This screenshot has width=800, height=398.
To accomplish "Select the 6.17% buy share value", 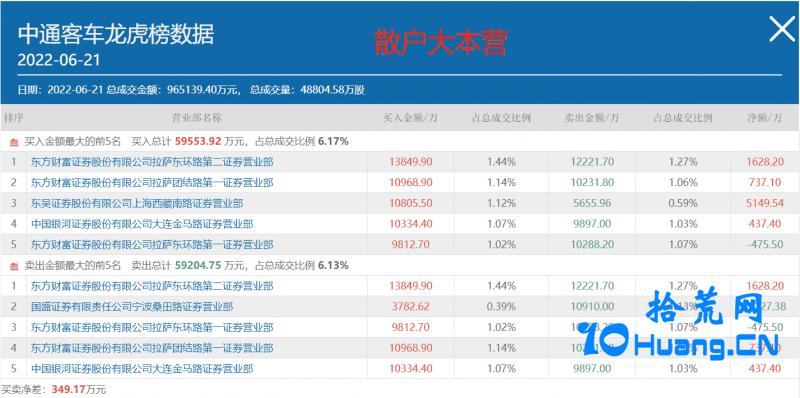I will point(333,142).
